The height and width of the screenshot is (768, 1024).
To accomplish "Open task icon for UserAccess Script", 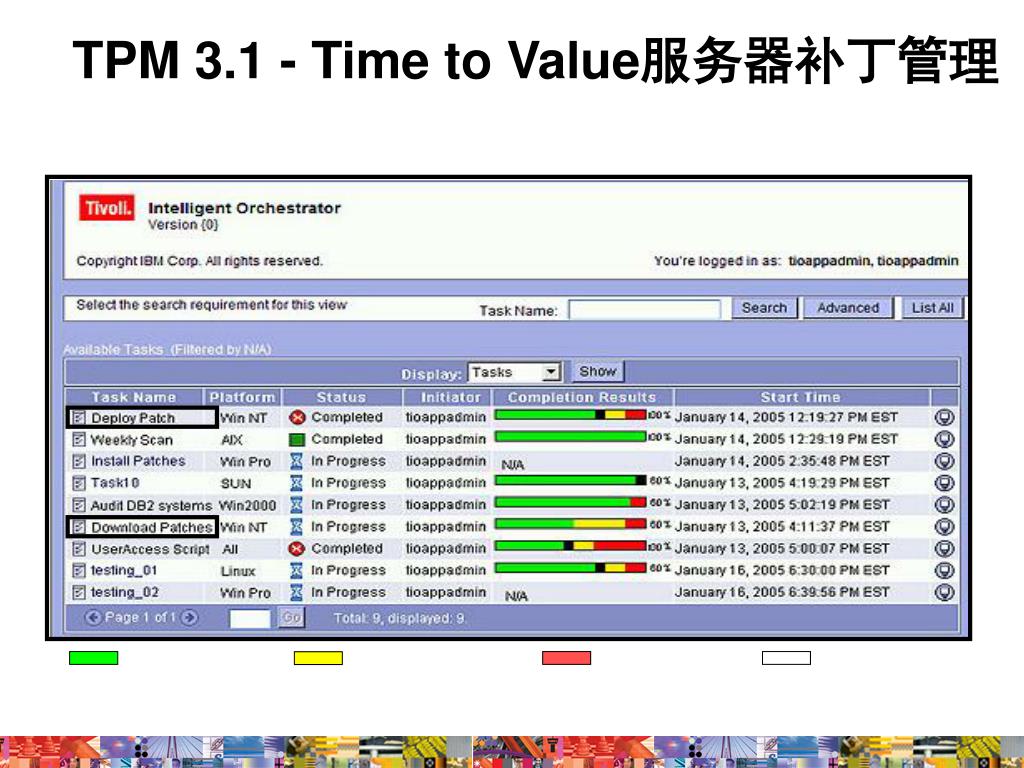I will 79,549.
